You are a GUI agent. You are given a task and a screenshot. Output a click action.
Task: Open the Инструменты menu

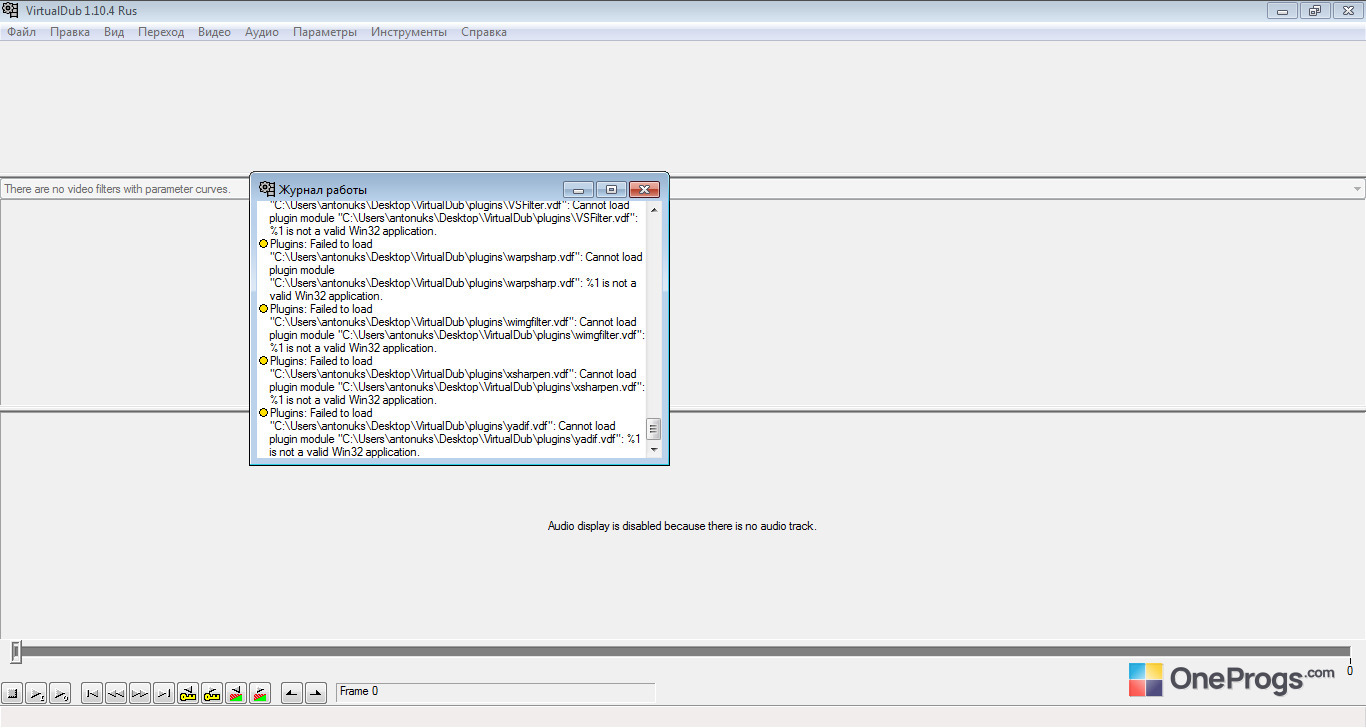[x=409, y=32]
